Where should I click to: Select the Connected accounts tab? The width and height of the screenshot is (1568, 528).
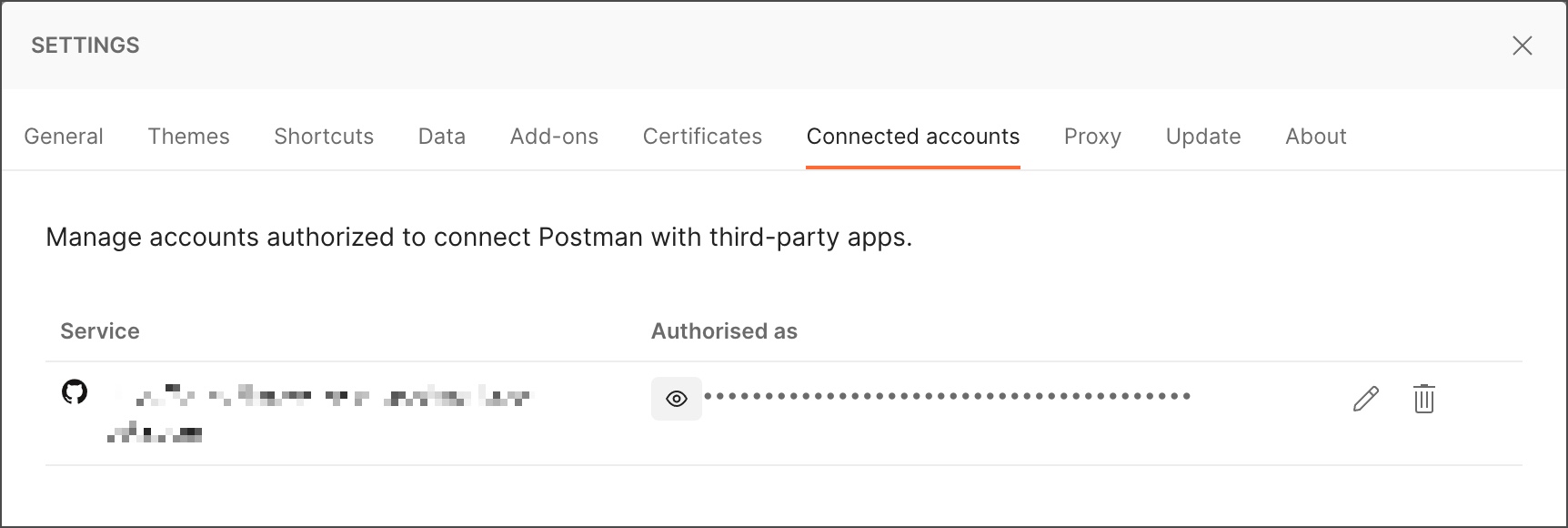[x=913, y=137]
